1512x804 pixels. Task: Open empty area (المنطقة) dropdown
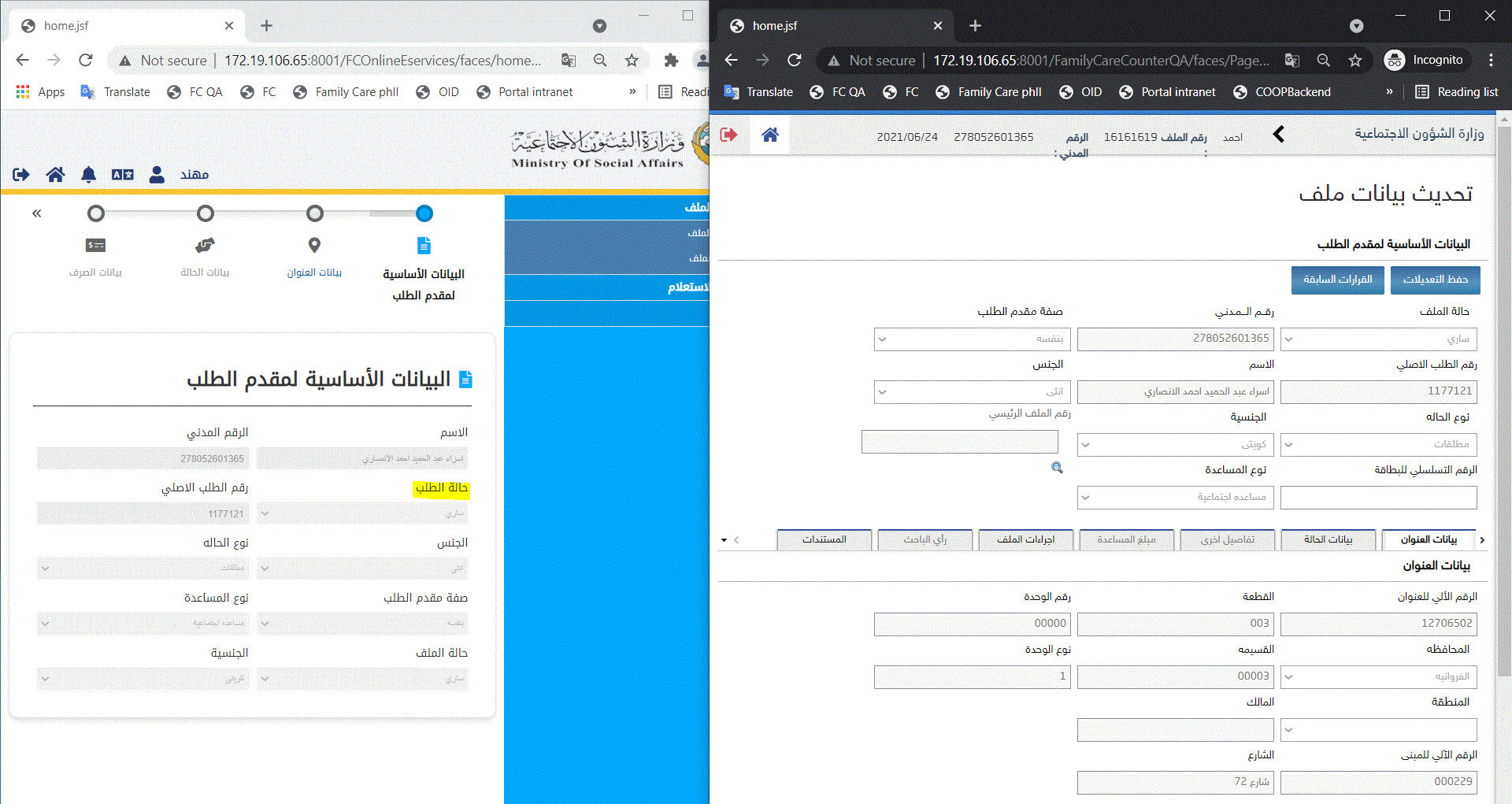pos(1379,730)
